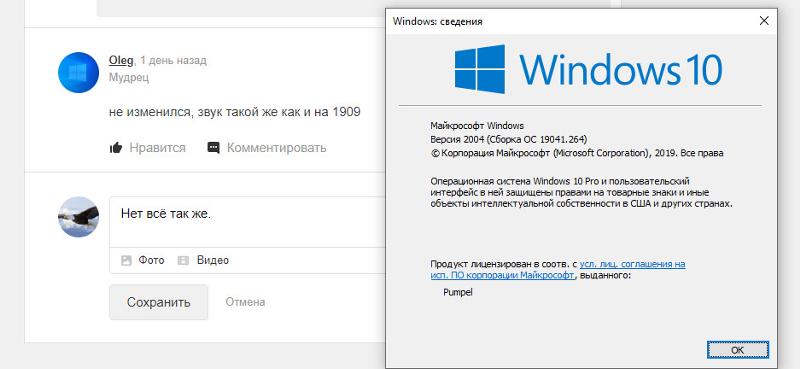Screen dimensions: 800x369
Task: Attach a photo via the Фото label
Action: (x=152, y=260)
